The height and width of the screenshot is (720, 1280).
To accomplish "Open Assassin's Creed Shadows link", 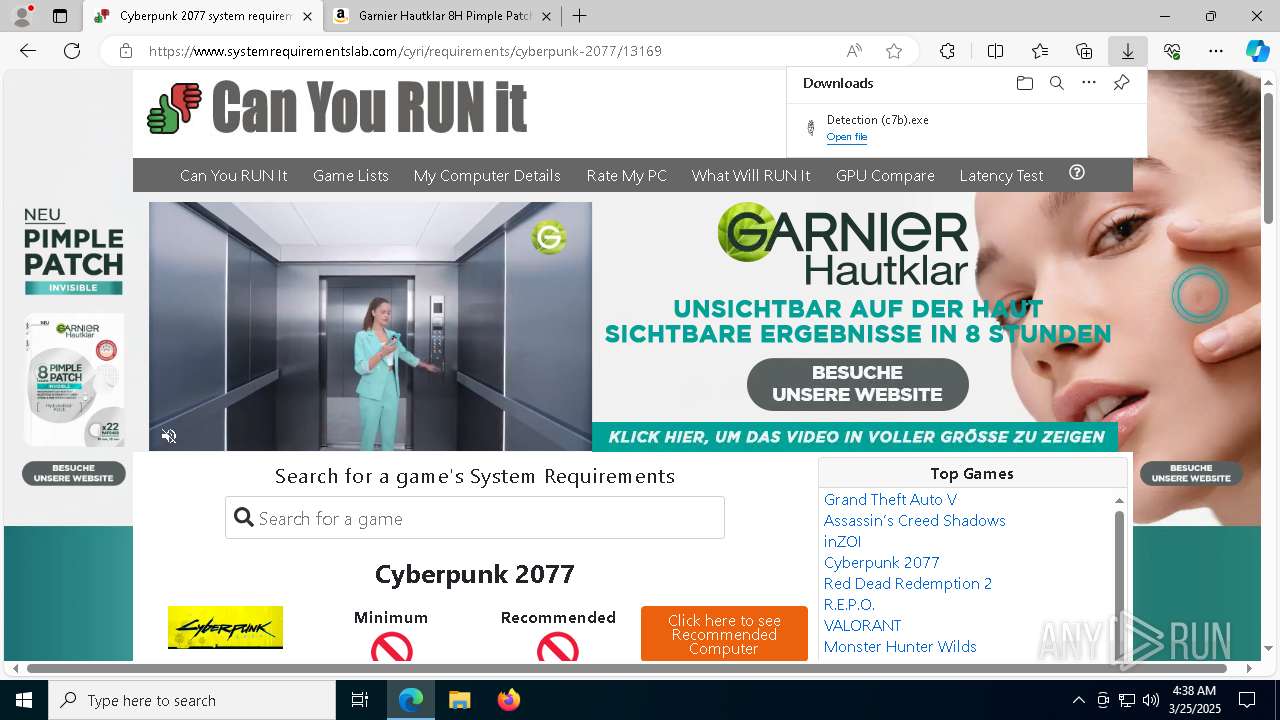I will (914, 520).
